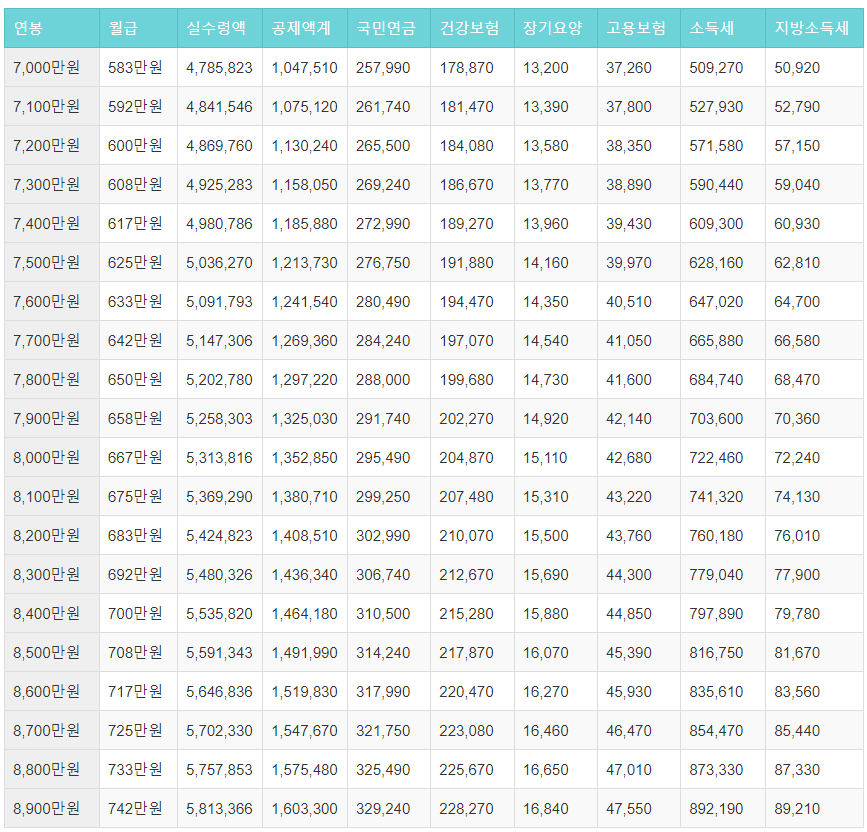Select the 8,000만원 row label
The image size is (867, 832).
52,457
